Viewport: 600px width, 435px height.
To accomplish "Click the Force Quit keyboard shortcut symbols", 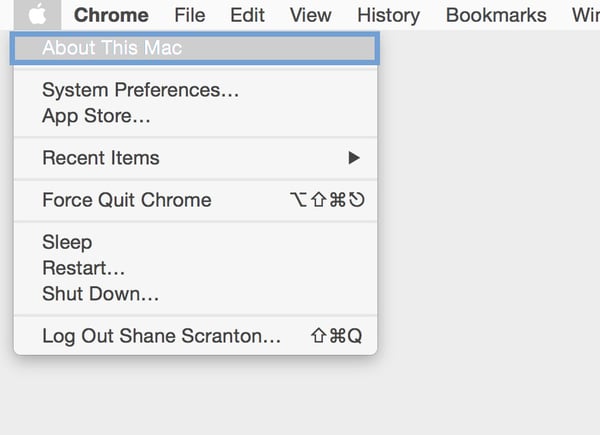I will point(327,200).
